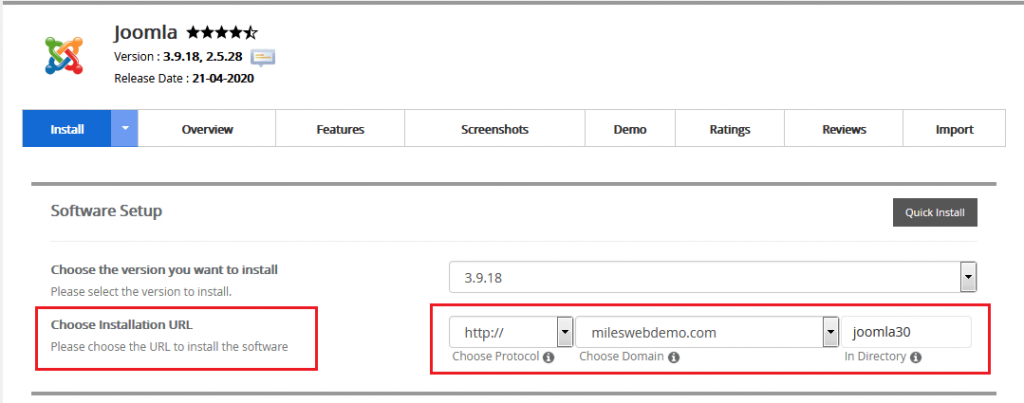
Task: Open the Install tab
Action: 67,129
